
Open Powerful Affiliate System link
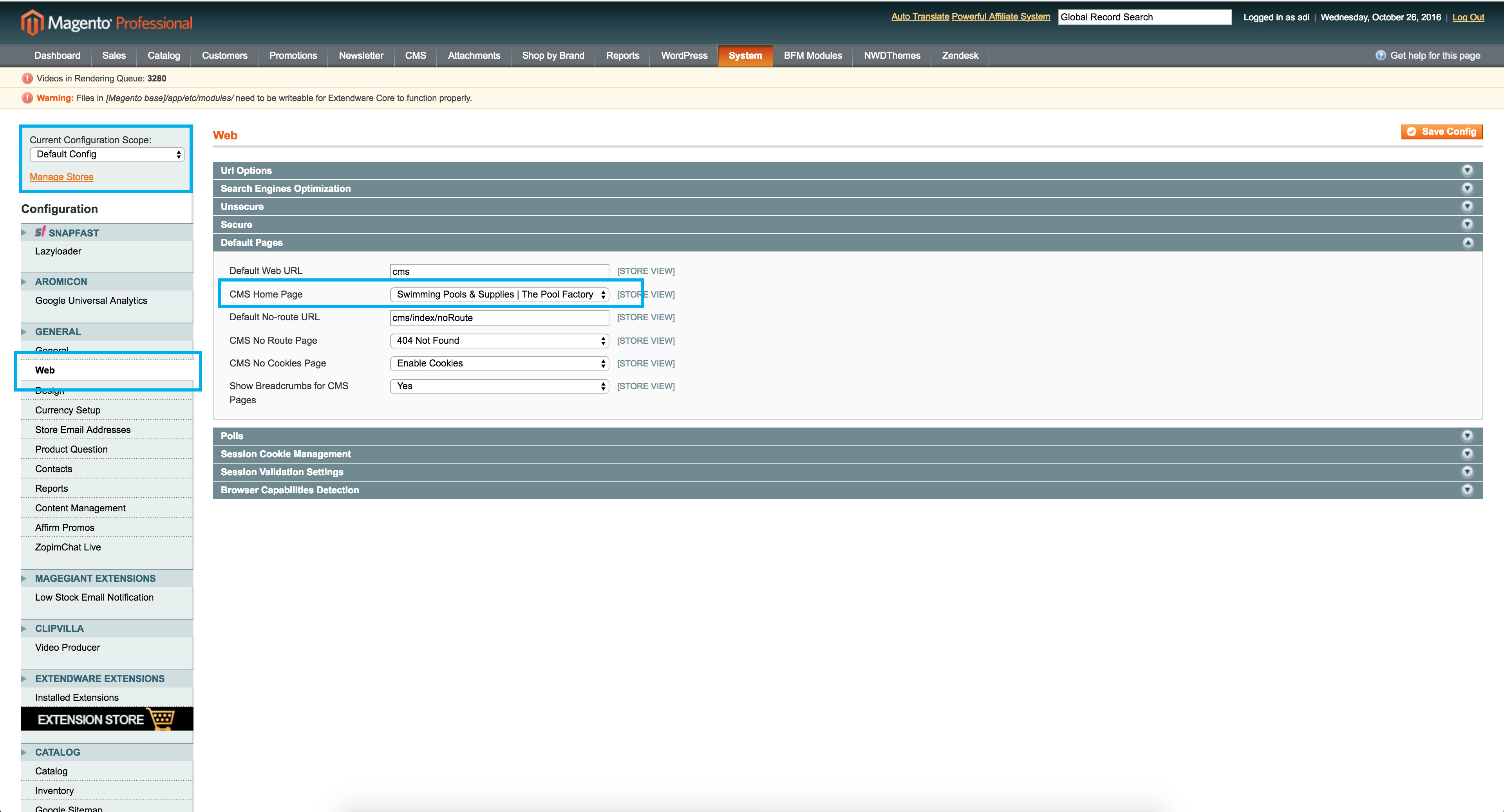(x=1001, y=17)
